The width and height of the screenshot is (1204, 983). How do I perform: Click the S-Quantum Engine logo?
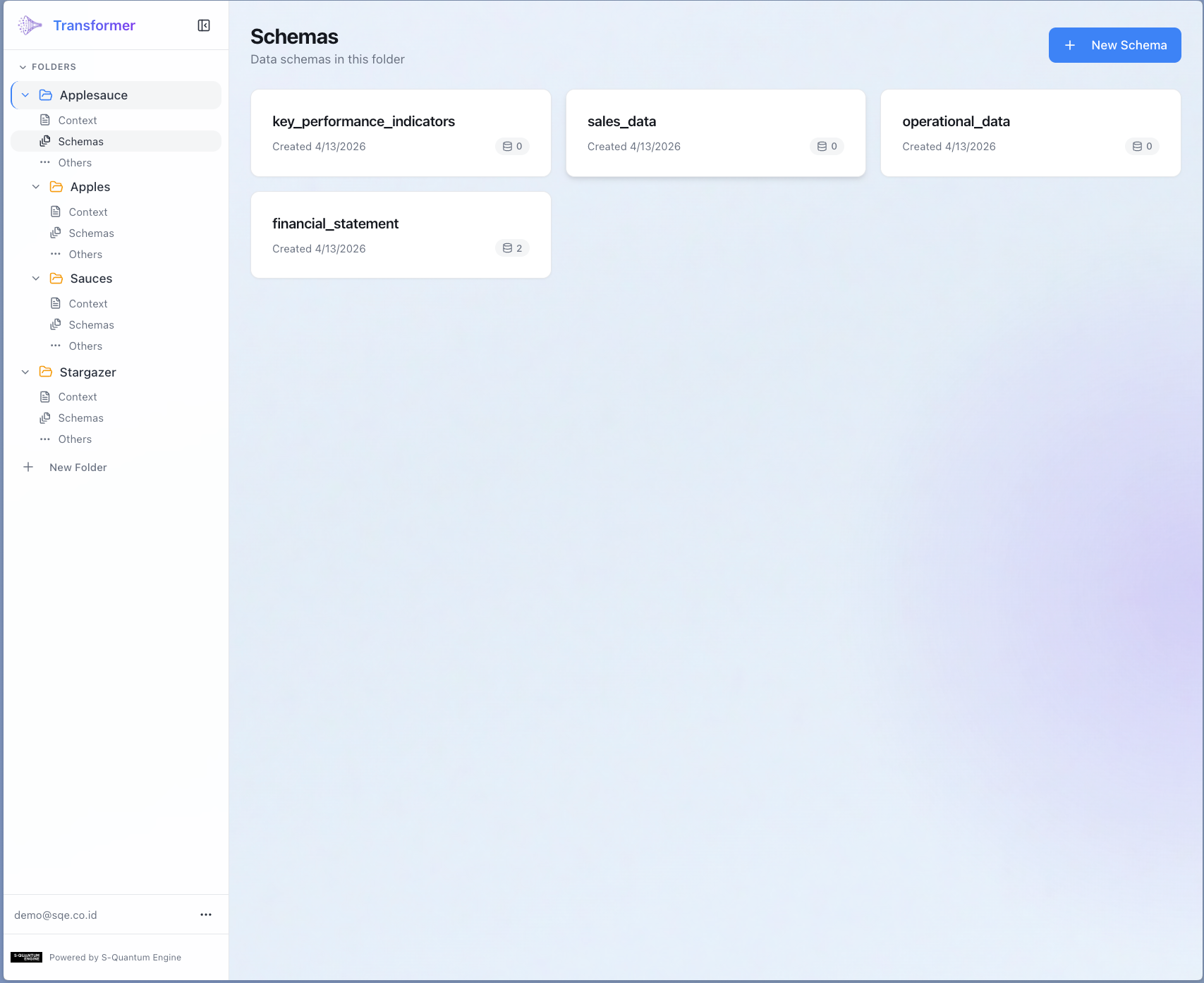click(x=27, y=957)
